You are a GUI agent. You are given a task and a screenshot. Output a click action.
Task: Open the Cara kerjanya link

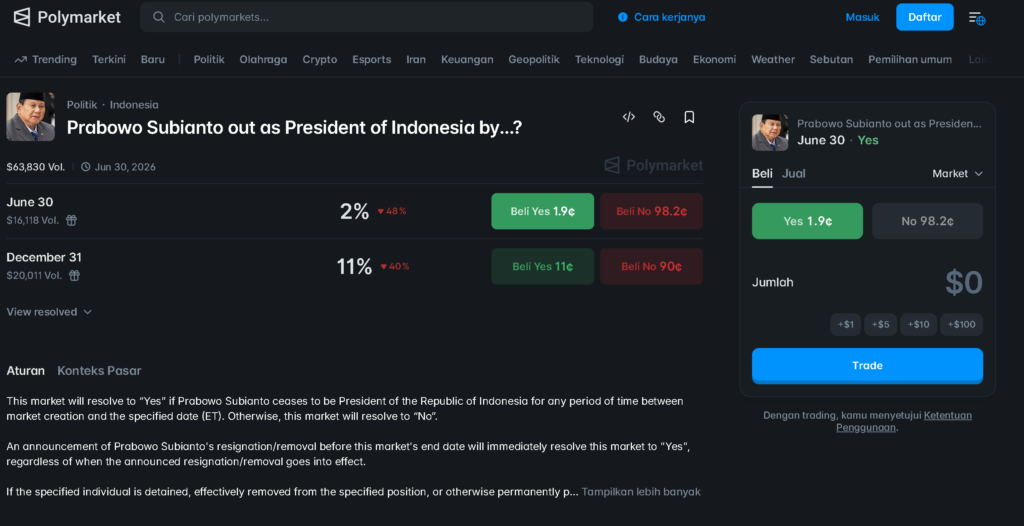pyautogui.click(x=669, y=17)
